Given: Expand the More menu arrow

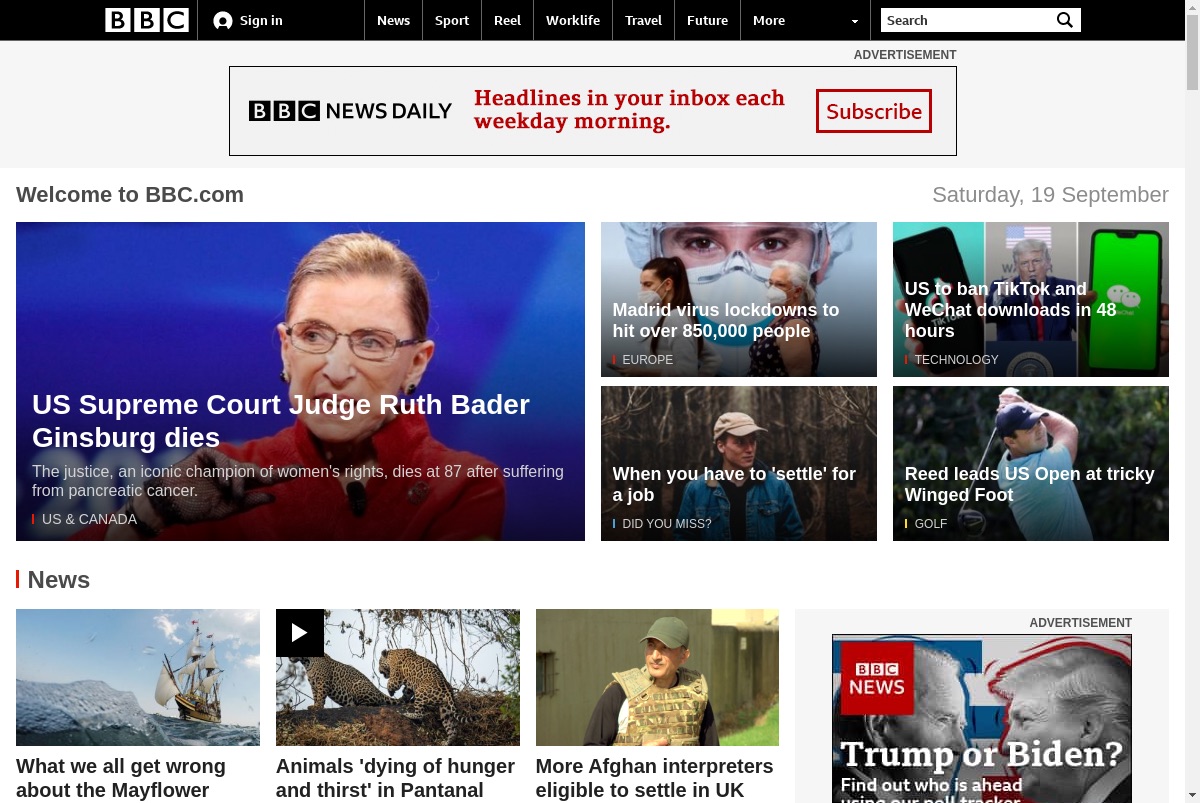Looking at the screenshot, I should (854, 21).
